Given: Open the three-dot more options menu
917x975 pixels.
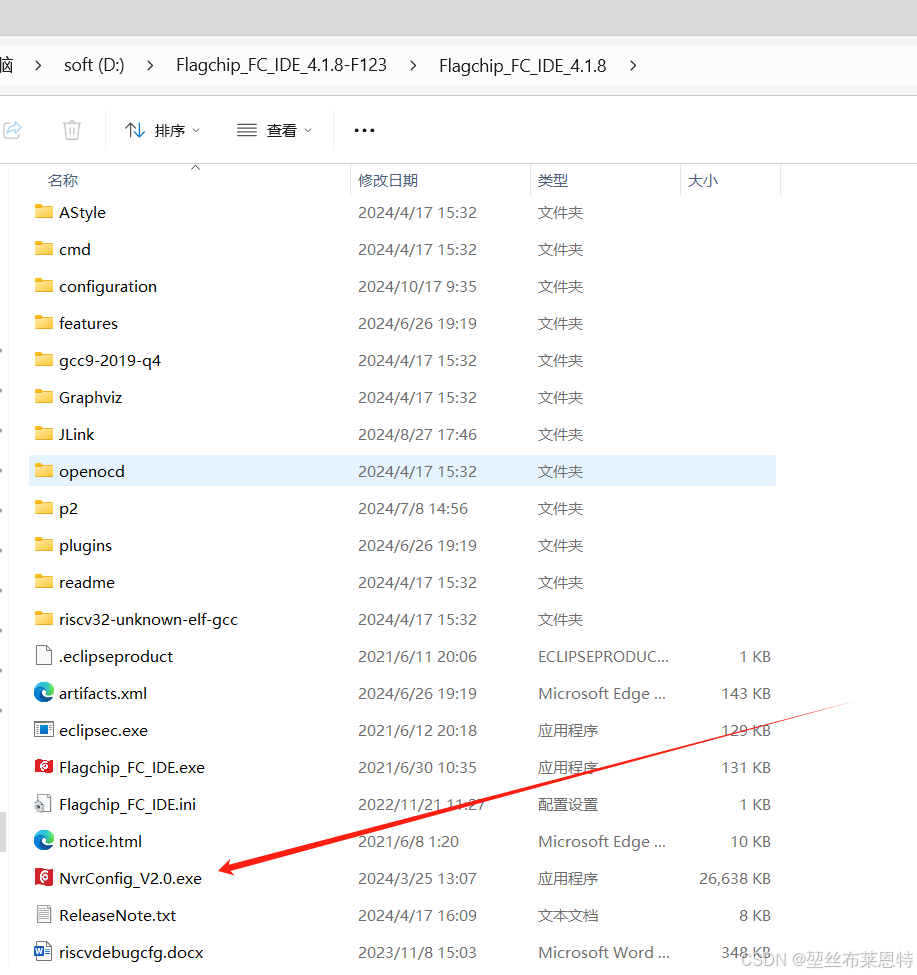Looking at the screenshot, I should 364,131.
